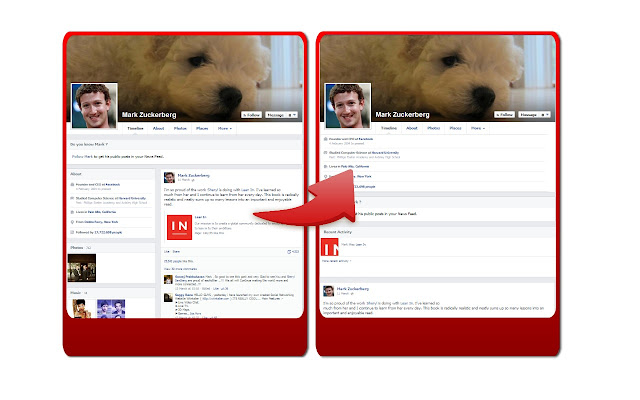Click Share link under left post

pos(176,251)
